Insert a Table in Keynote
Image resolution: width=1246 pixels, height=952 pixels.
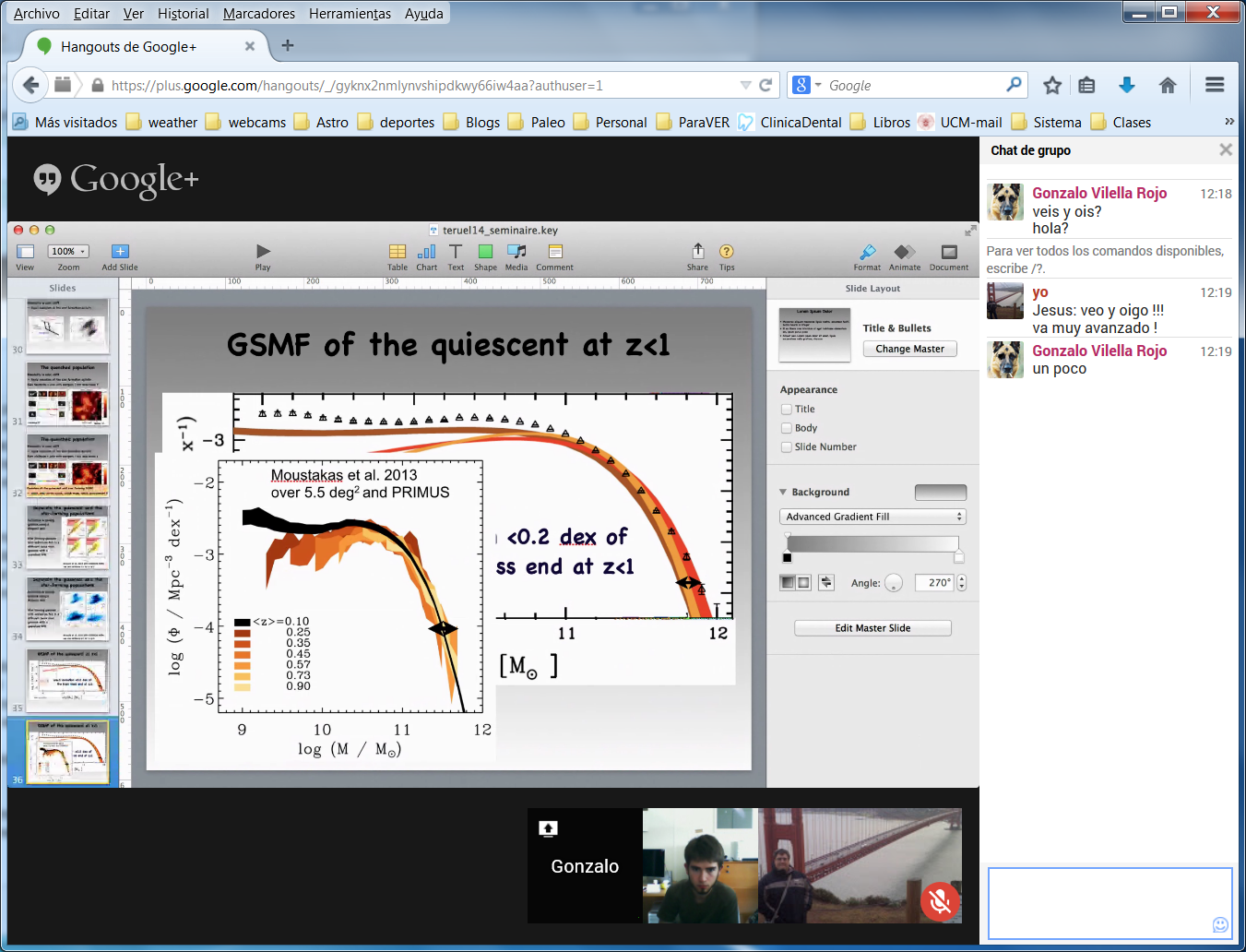point(398,251)
